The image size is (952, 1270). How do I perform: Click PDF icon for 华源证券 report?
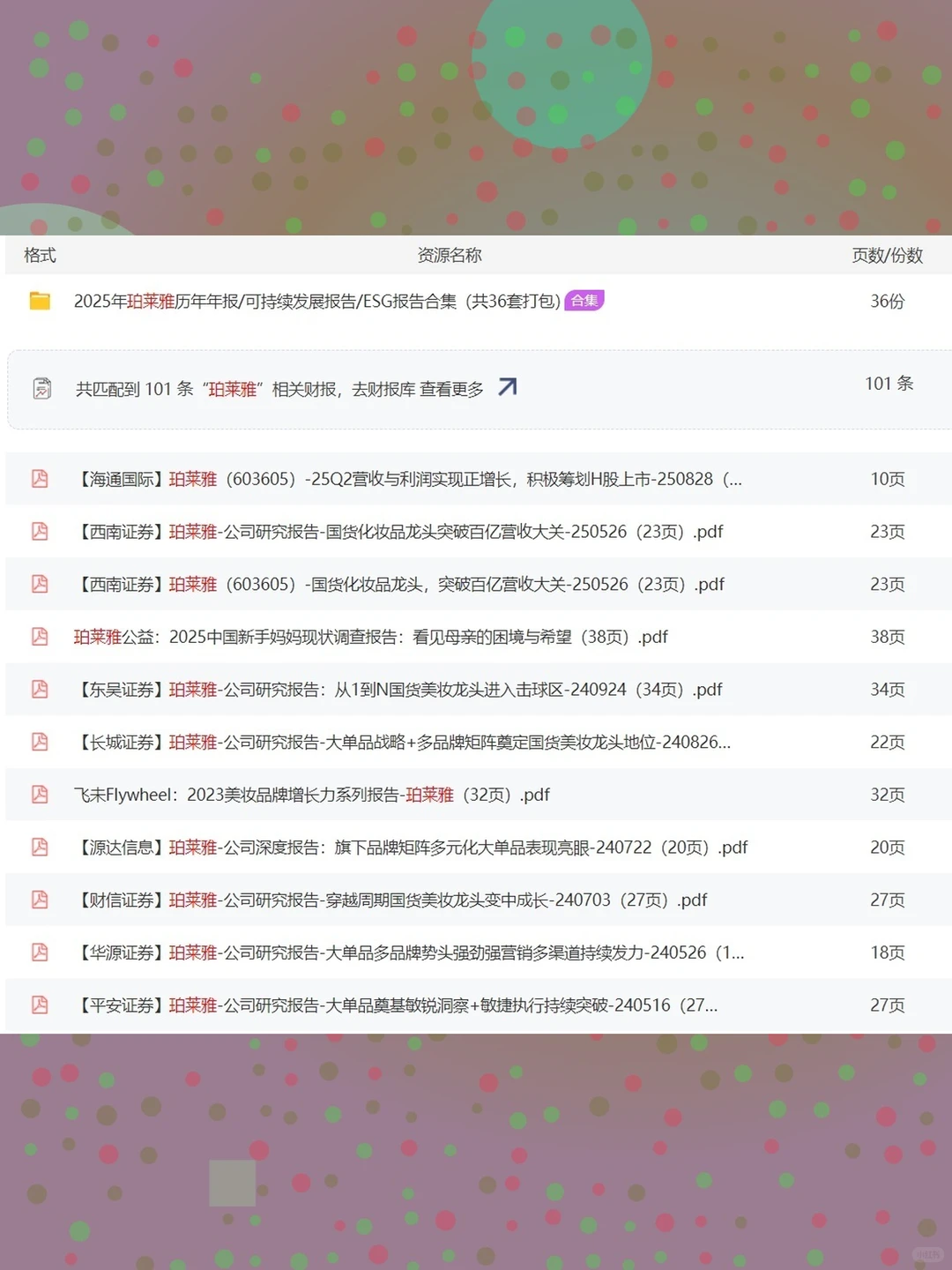(40, 952)
